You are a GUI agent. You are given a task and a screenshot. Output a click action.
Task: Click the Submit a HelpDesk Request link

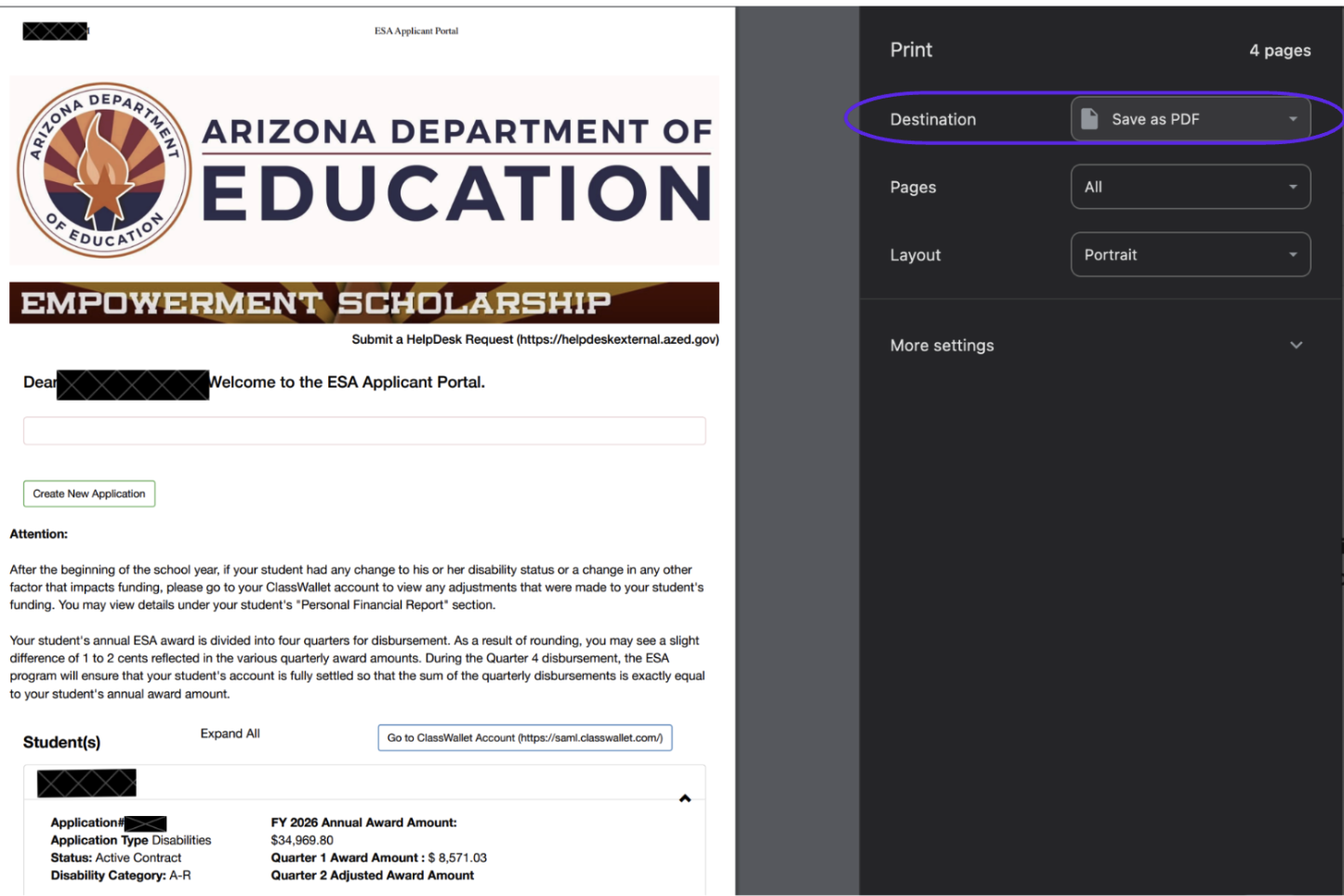[535, 339]
